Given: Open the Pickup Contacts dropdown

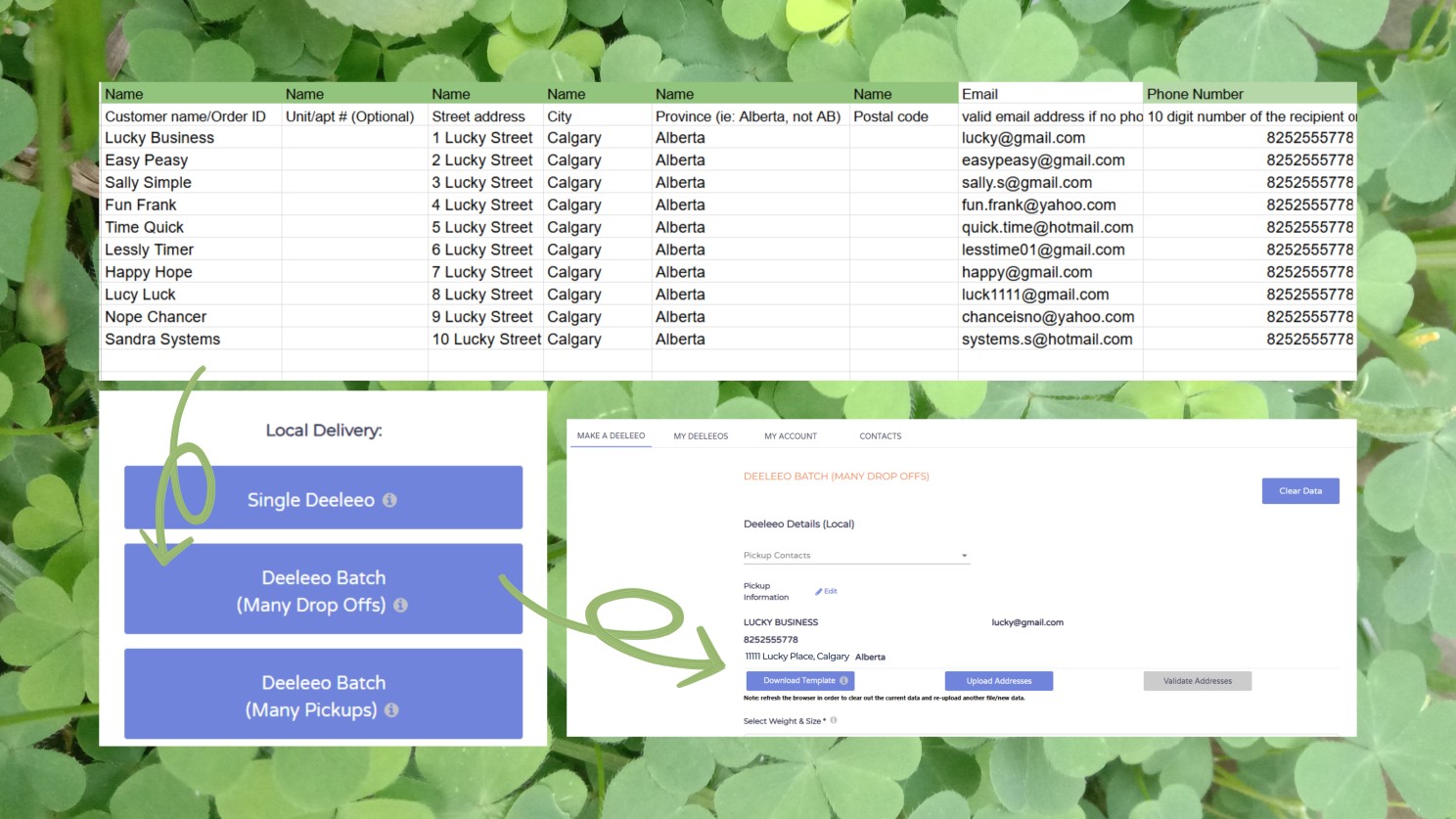Looking at the screenshot, I should pos(856,556).
